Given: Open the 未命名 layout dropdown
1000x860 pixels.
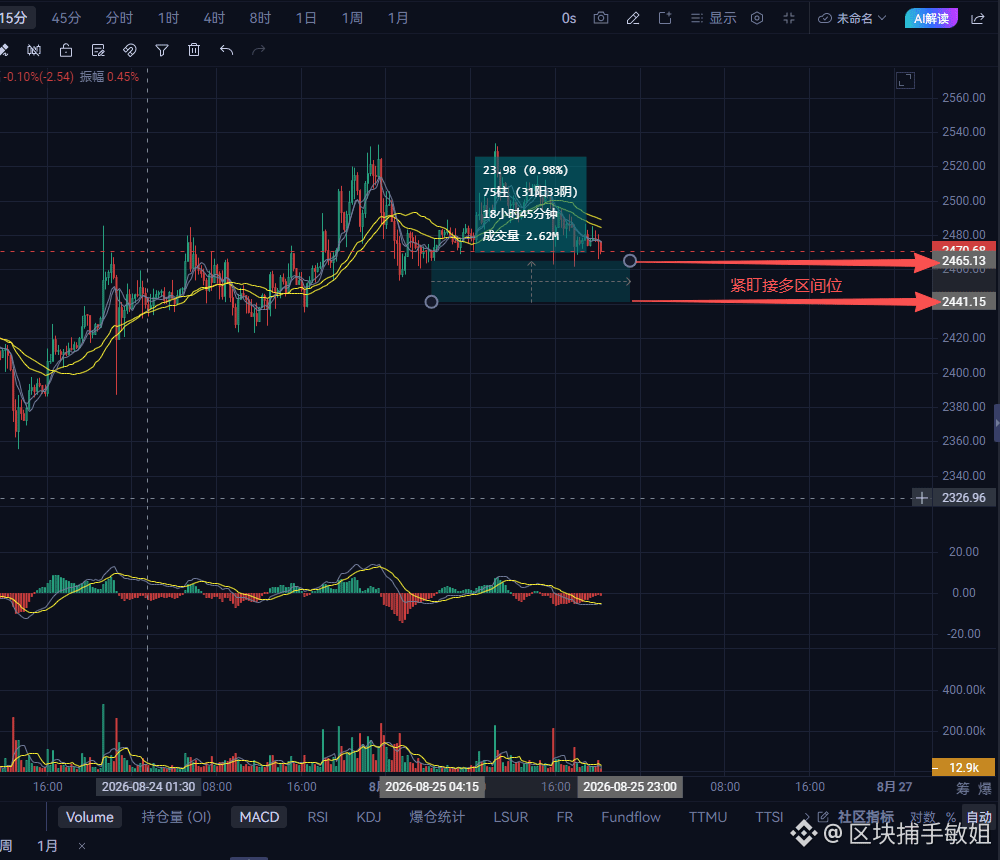Looking at the screenshot, I should coord(852,18).
